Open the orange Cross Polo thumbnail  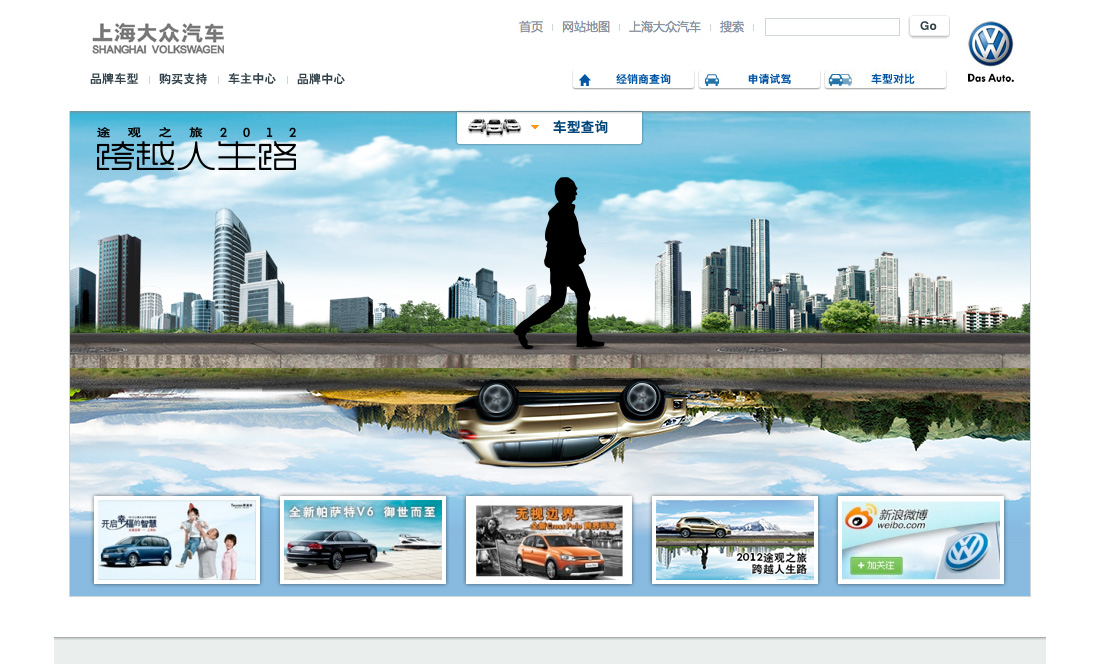[x=549, y=540]
